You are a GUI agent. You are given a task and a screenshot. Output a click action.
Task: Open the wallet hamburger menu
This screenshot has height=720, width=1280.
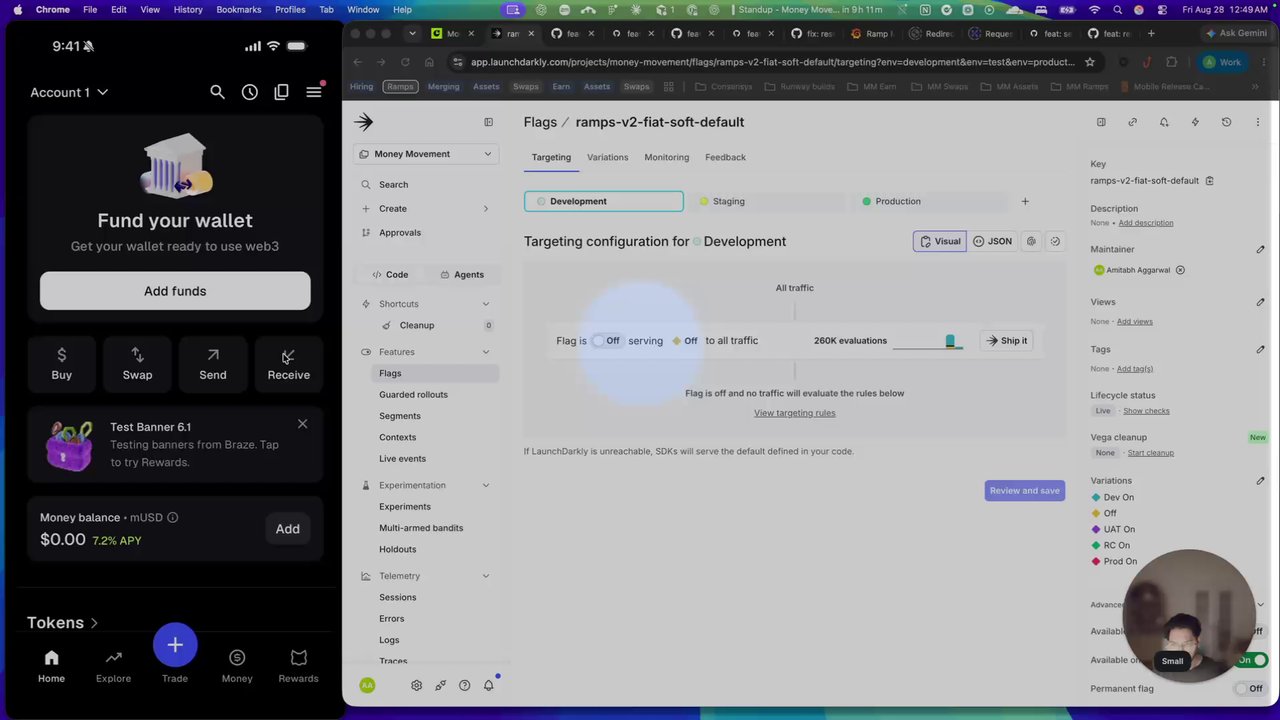(x=314, y=92)
